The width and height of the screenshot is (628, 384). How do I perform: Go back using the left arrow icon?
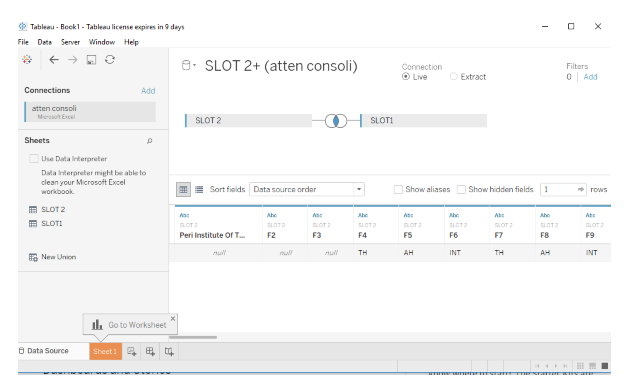(54, 60)
